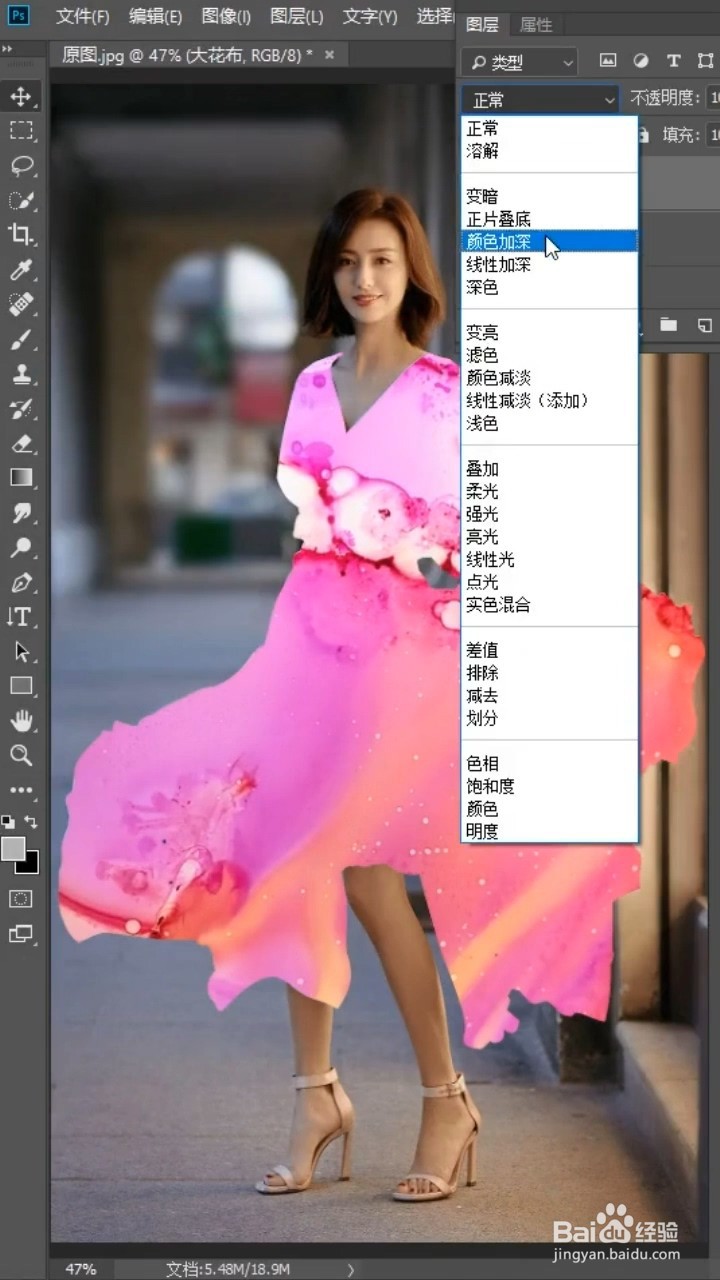Open the 正常 blend mode dropdown

click(x=541, y=100)
